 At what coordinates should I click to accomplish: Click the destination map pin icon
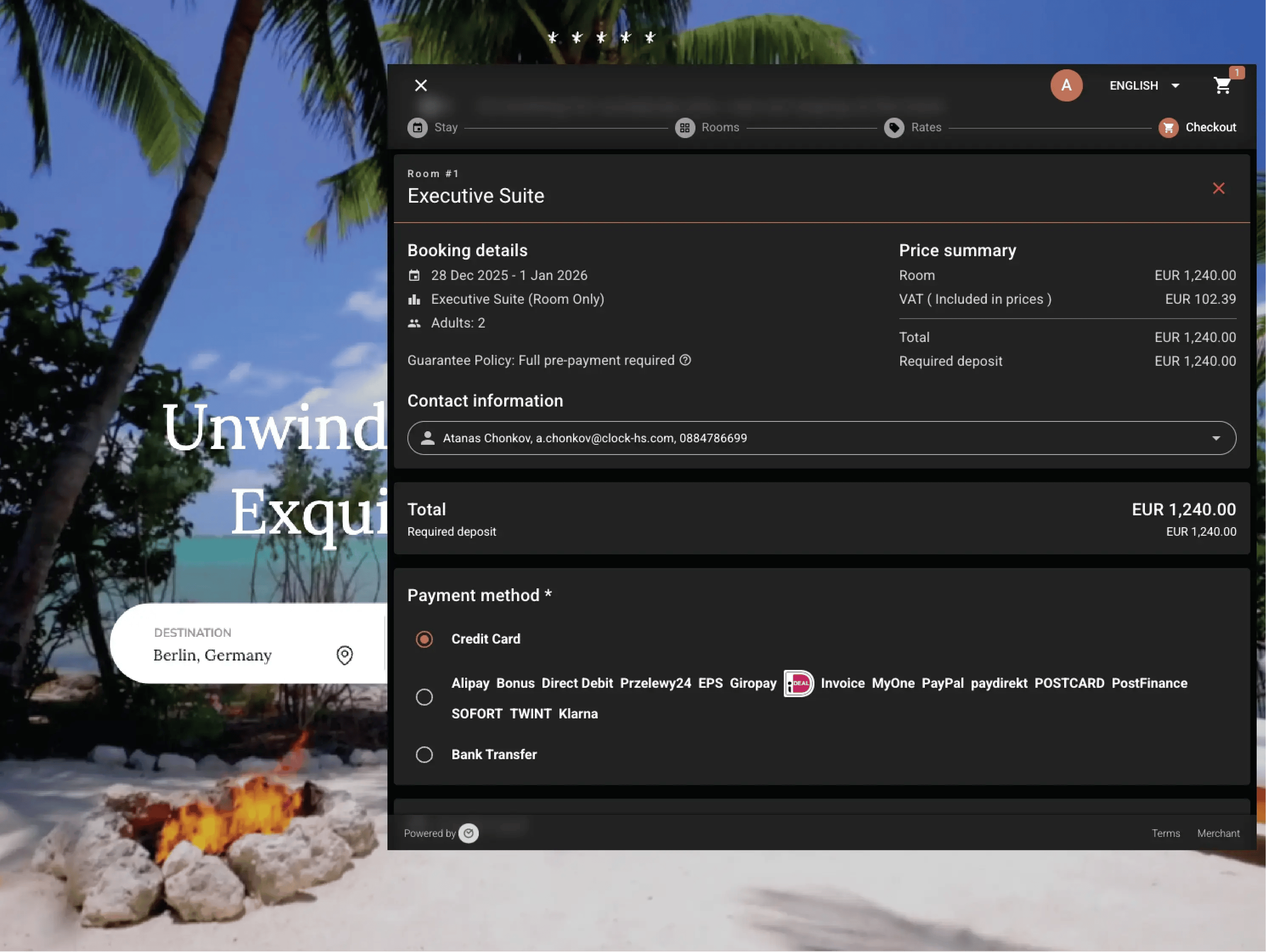point(345,655)
